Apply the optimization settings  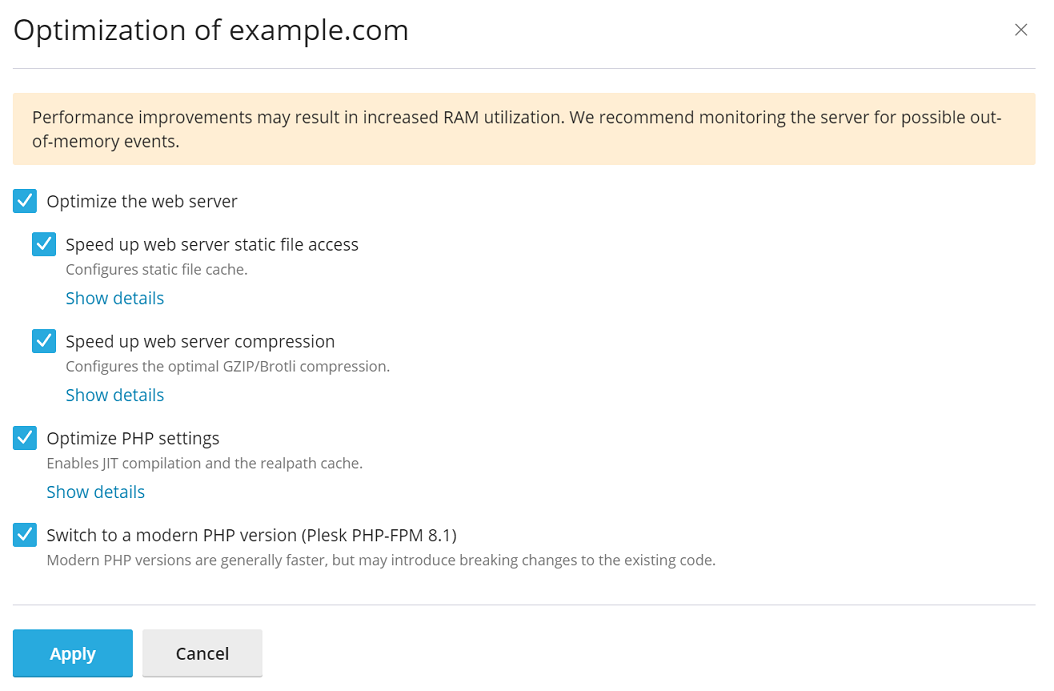tap(72, 653)
